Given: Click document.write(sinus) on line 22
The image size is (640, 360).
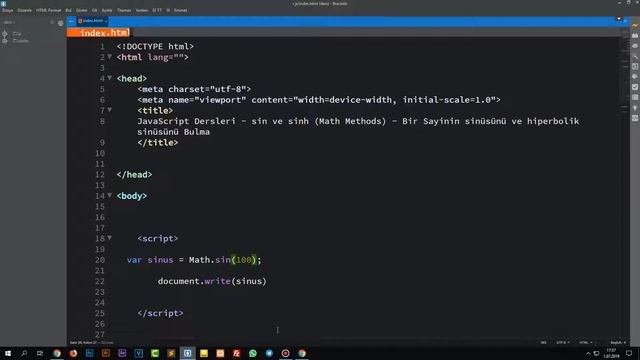Looking at the screenshot, I should (212, 281).
